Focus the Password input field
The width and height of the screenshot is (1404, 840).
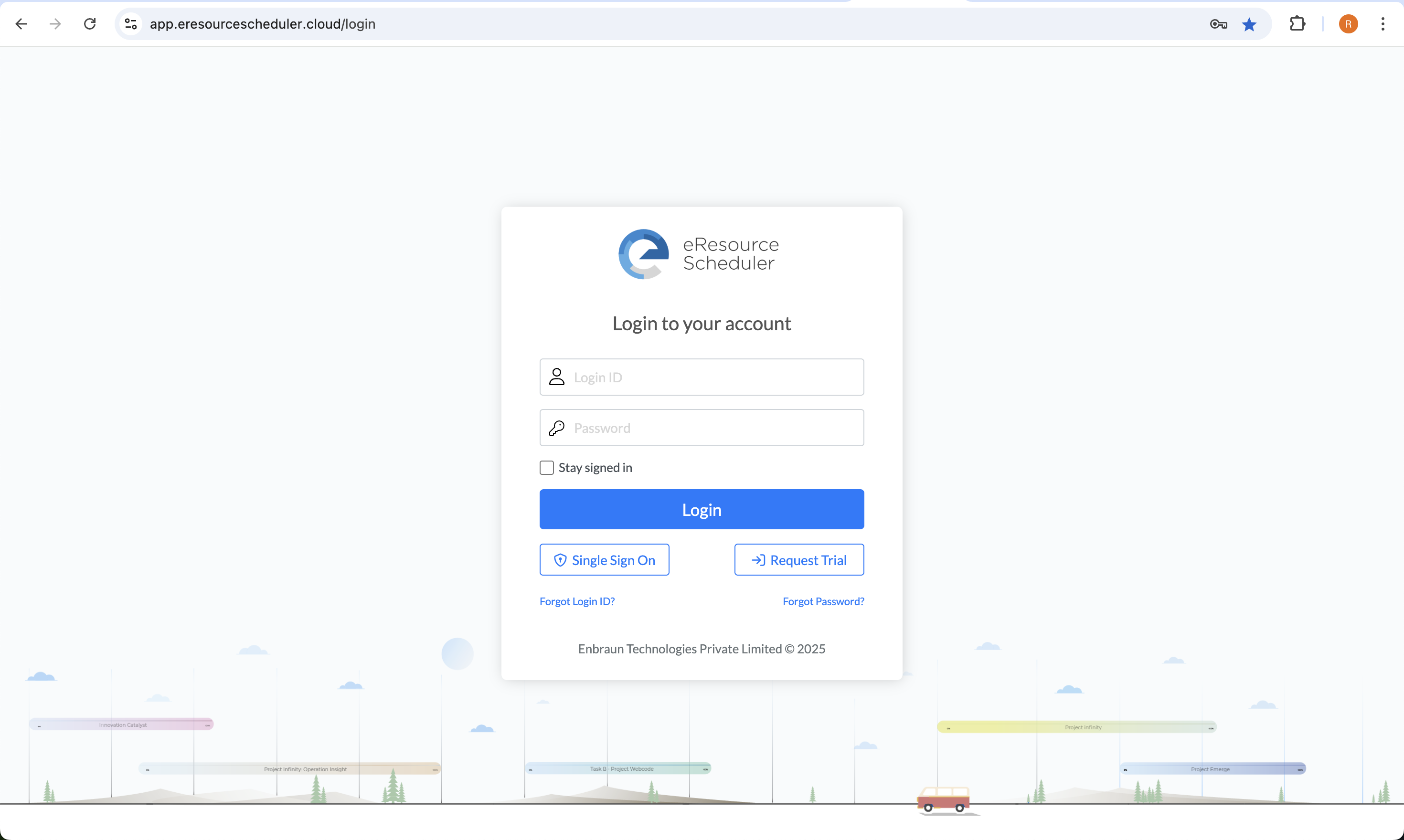coord(702,428)
